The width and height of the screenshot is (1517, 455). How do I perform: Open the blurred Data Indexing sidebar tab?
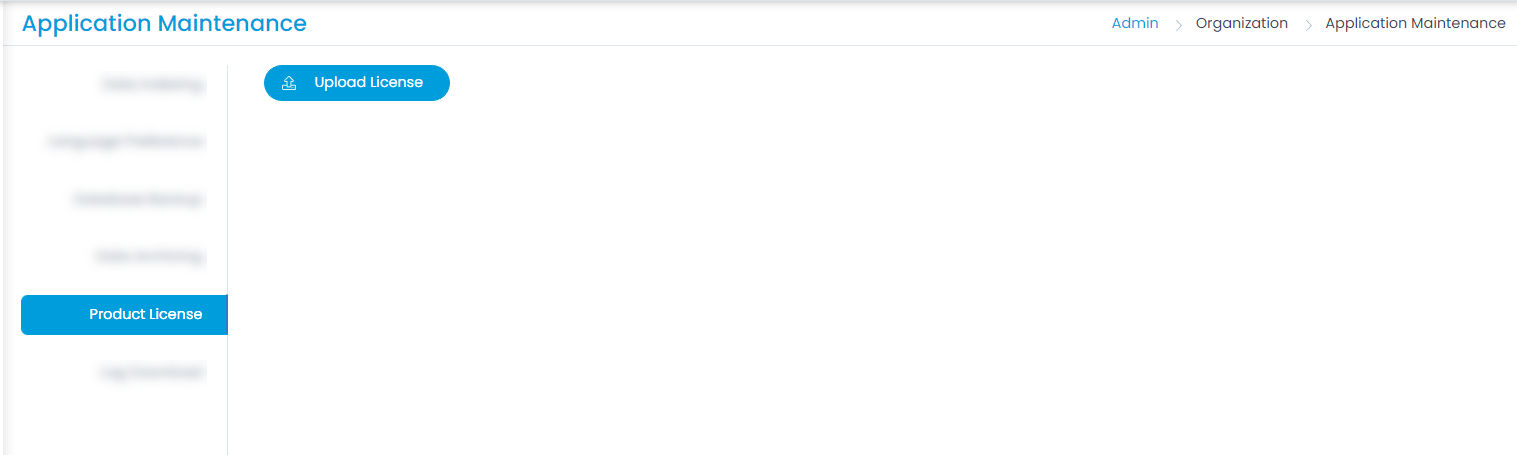point(152,85)
